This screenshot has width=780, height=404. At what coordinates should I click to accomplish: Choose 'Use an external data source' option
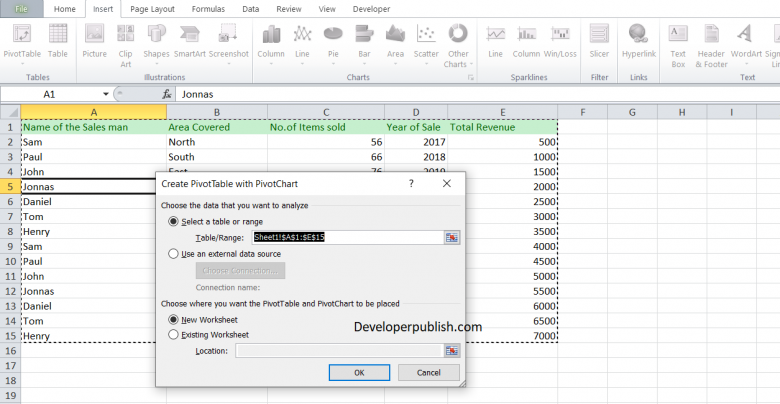click(x=175, y=254)
